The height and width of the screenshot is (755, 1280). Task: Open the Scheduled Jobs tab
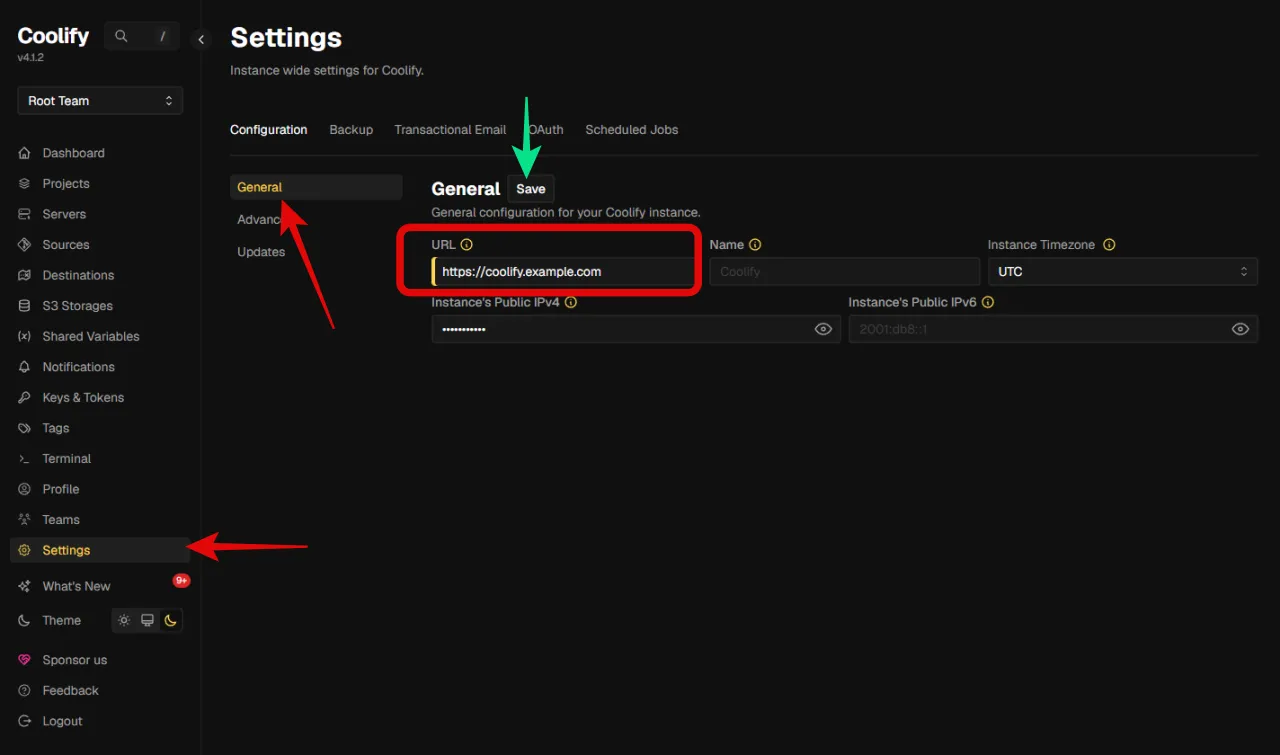point(632,130)
